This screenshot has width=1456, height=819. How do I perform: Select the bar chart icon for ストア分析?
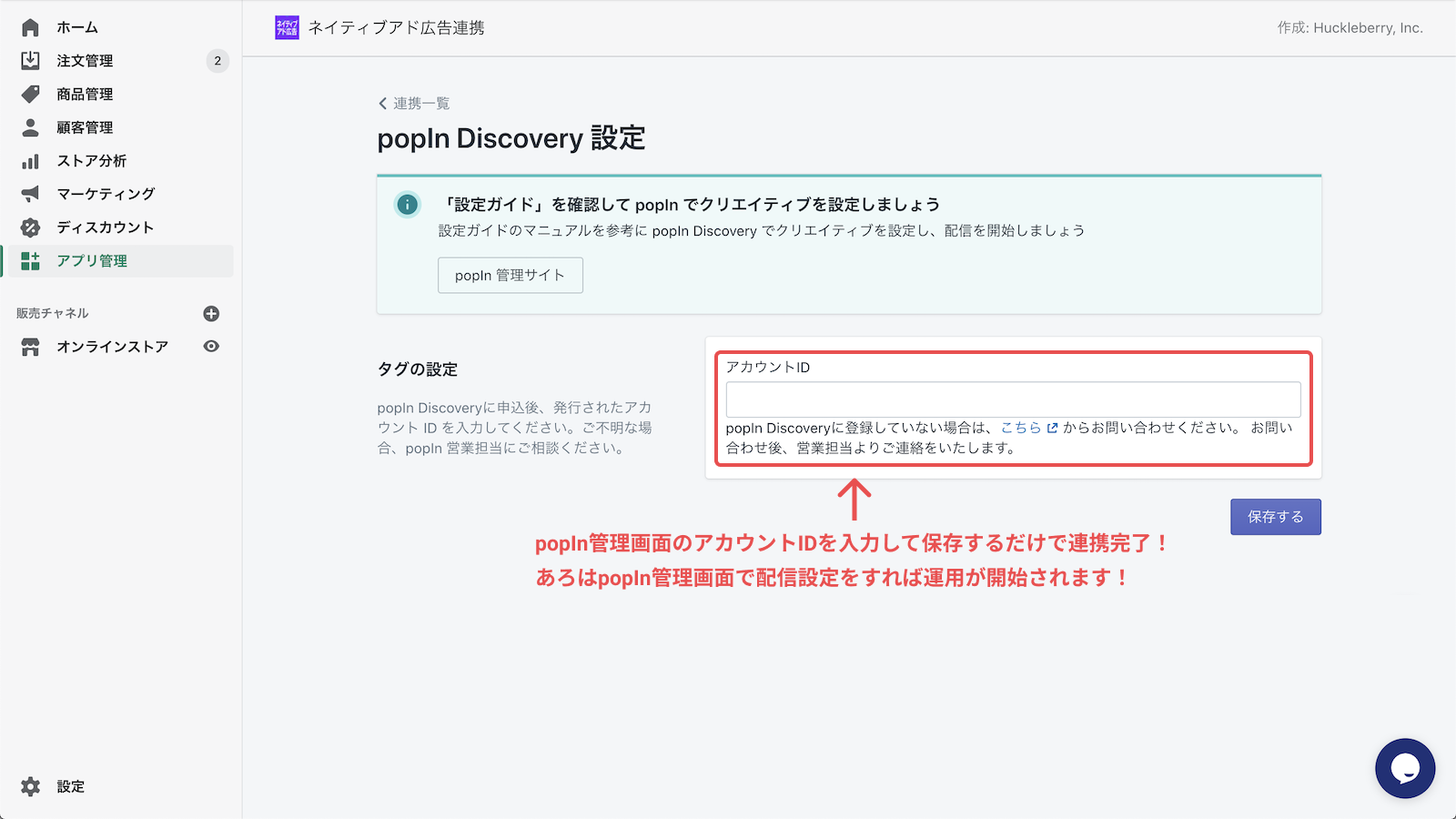coord(32,161)
